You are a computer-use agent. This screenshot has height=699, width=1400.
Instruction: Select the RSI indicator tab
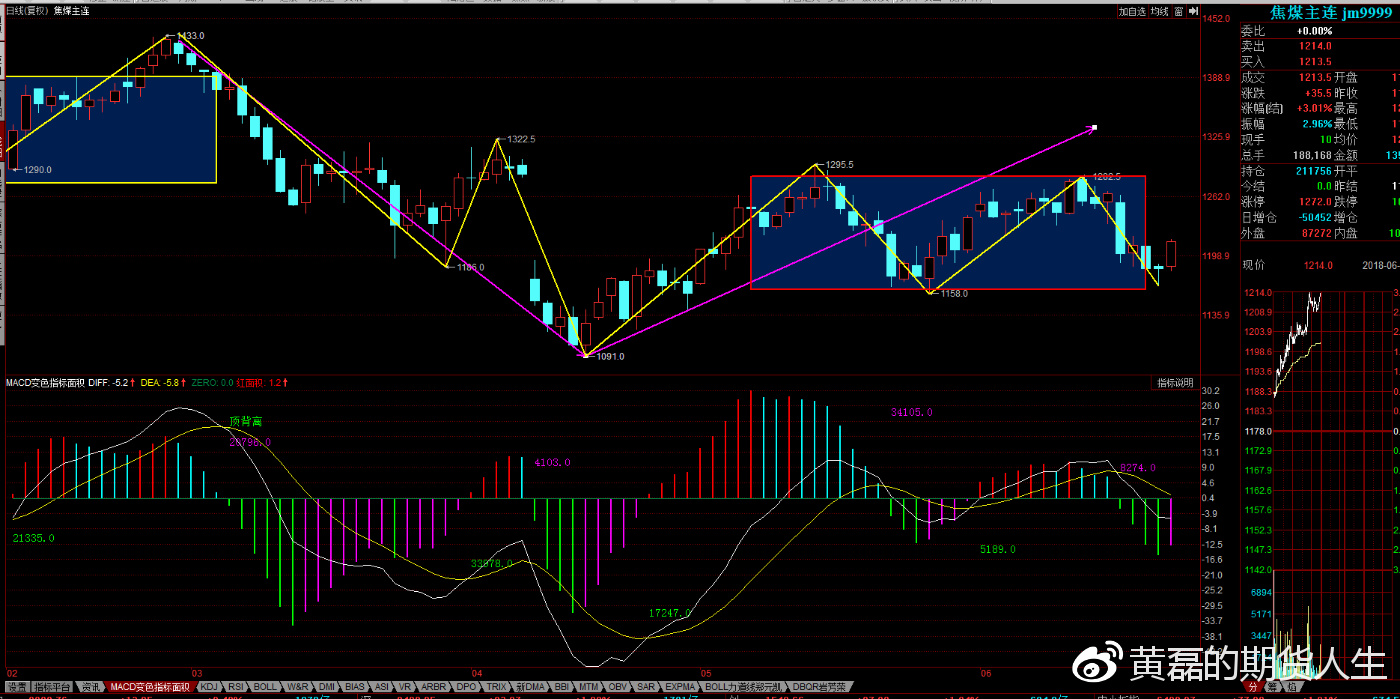click(x=236, y=688)
